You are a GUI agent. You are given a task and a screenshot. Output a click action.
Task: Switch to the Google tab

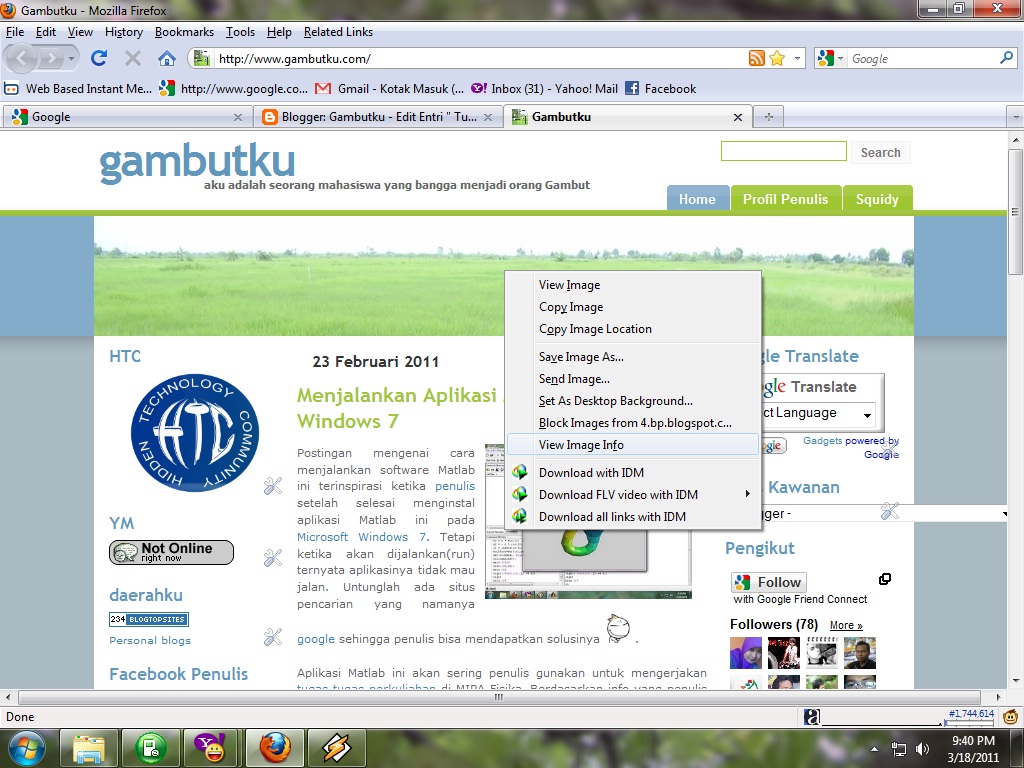coord(126,117)
